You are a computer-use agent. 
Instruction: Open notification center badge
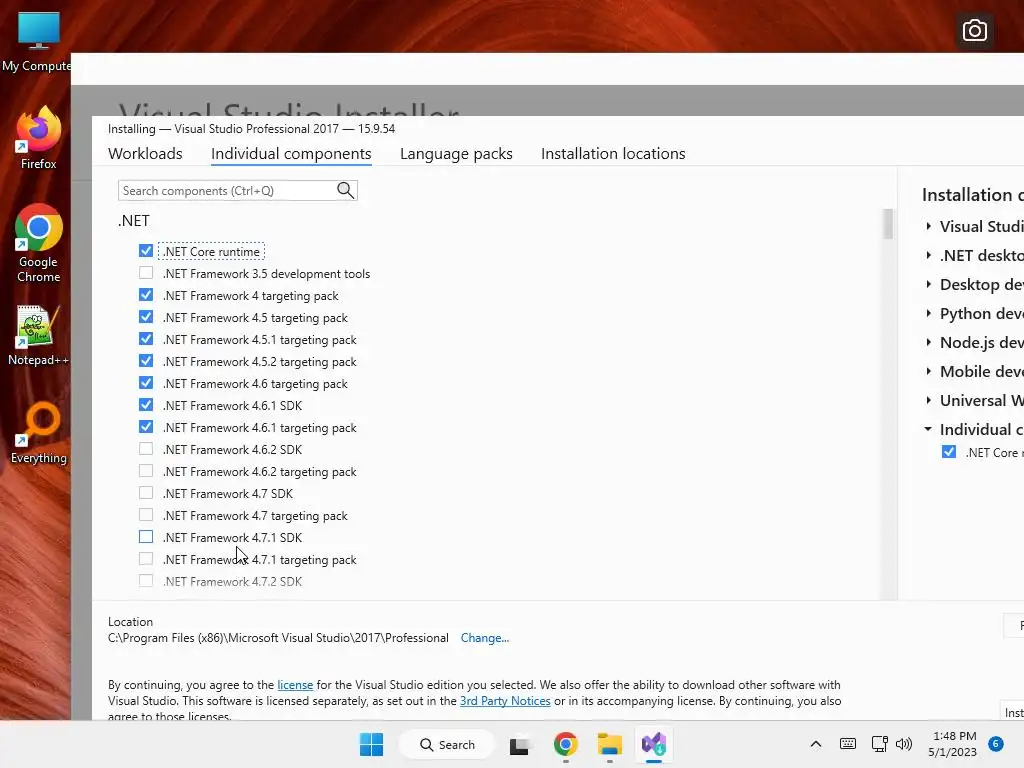(x=995, y=744)
